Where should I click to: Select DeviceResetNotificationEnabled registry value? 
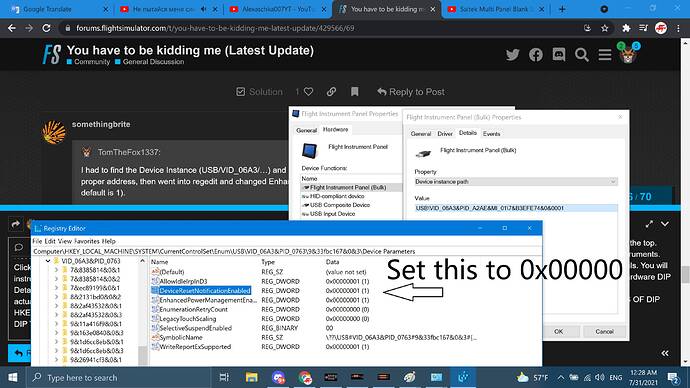click(x=205, y=291)
